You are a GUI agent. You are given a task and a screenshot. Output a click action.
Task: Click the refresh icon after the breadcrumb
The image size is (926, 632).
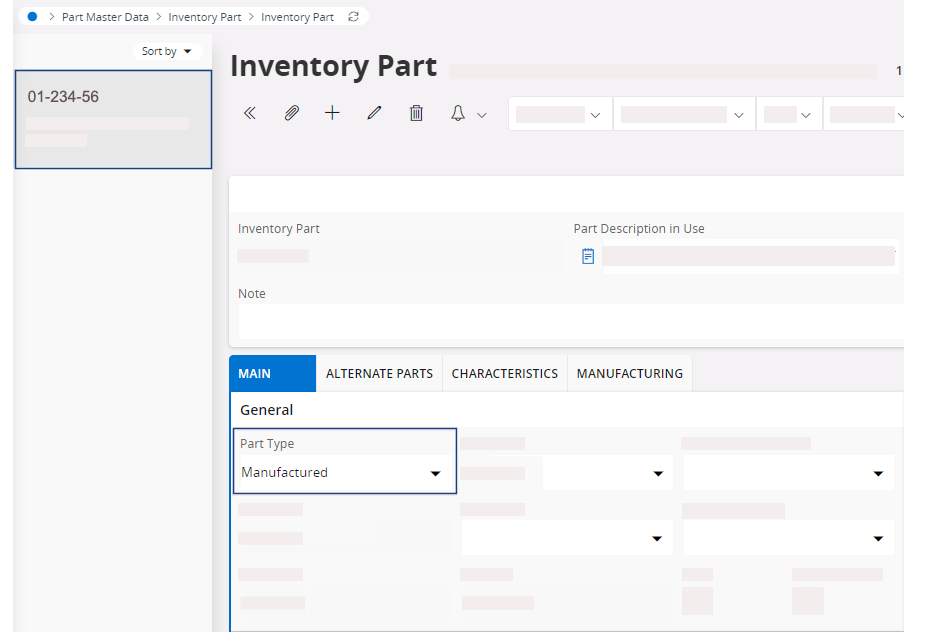click(x=352, y=17)
